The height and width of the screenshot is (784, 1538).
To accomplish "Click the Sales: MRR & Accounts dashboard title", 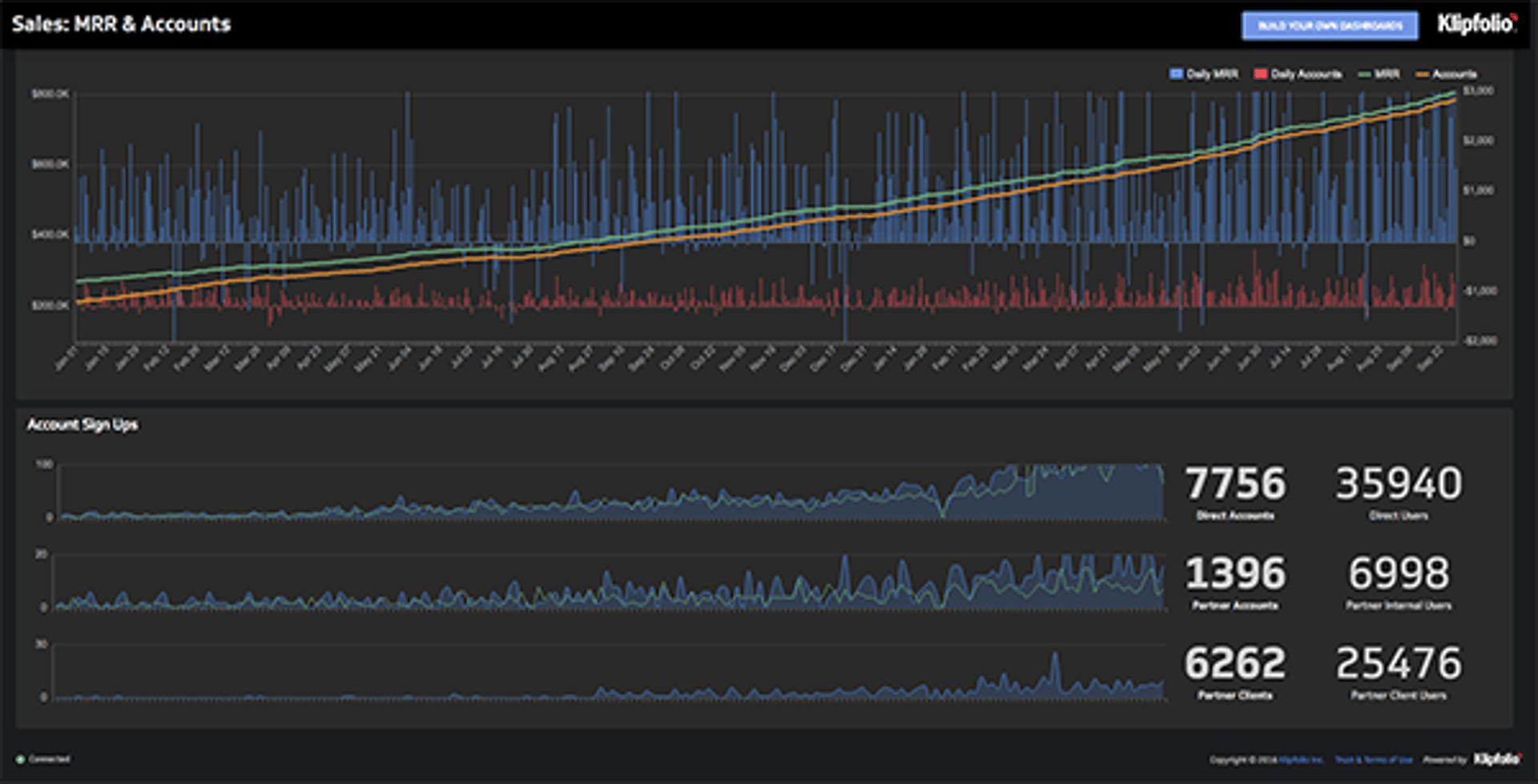I will [121, 24].
